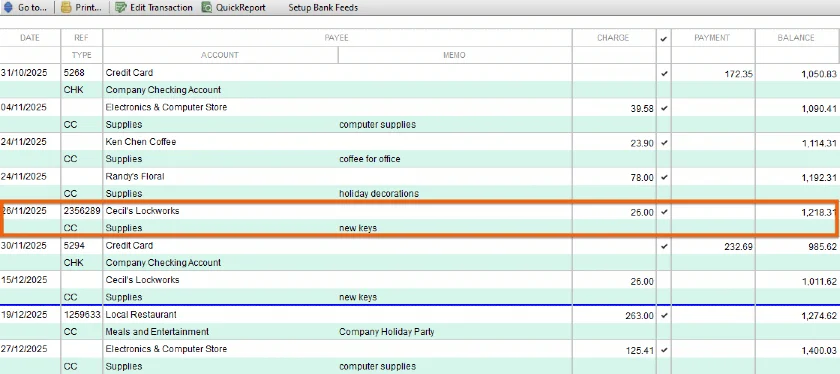Click payee Ken Chen Coffee
The width and height of the screenshot is (840, 374).
tap(141, 142)
